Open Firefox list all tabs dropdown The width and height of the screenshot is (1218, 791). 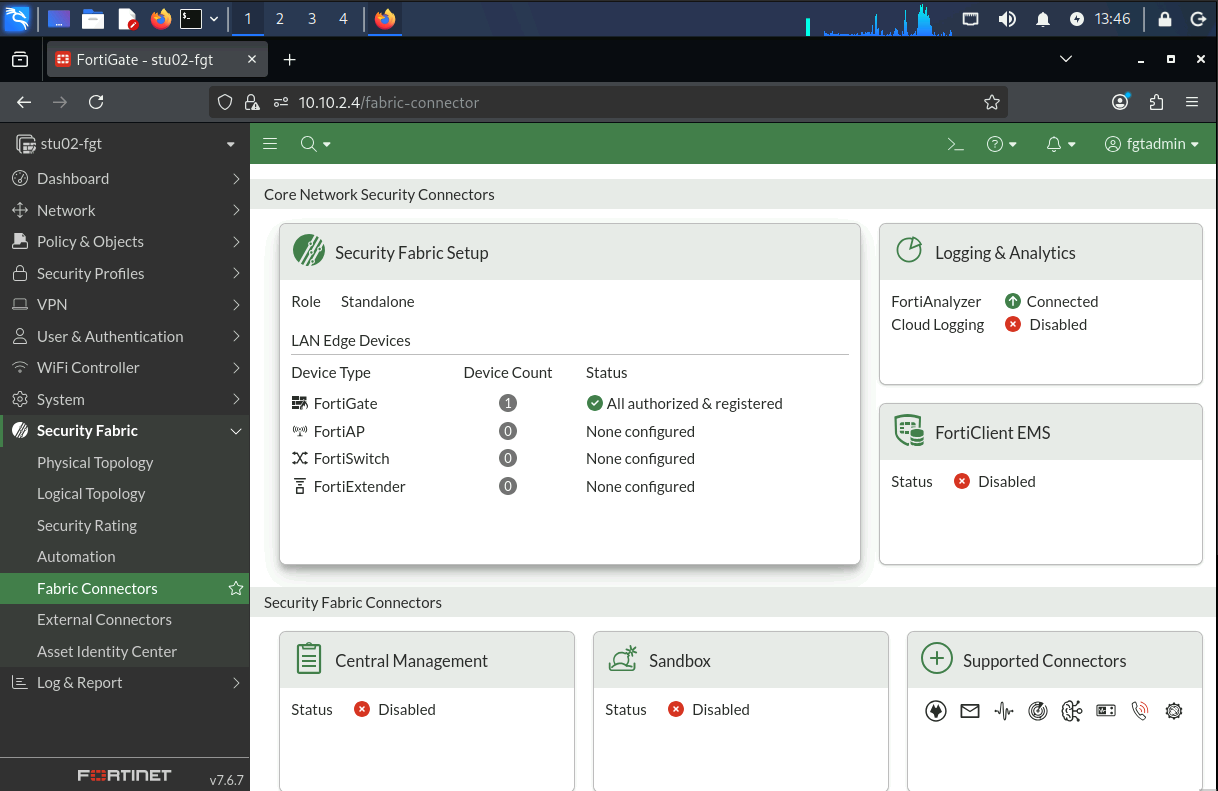tap(1065, 60)
